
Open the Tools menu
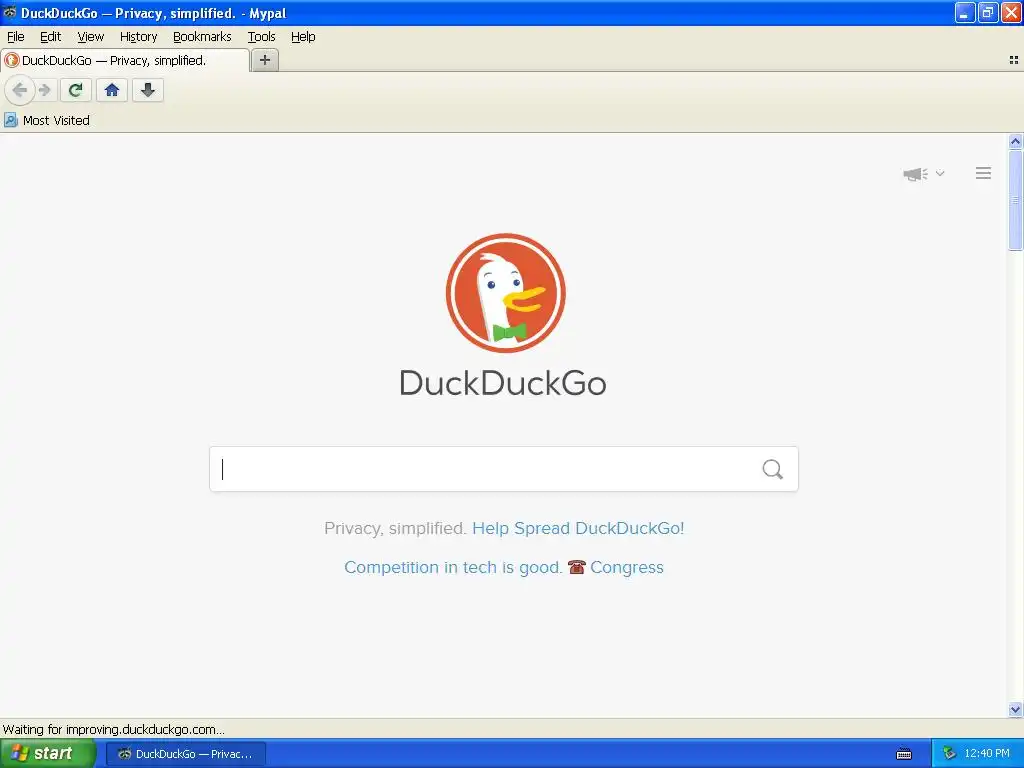click(x=261, y=37)
